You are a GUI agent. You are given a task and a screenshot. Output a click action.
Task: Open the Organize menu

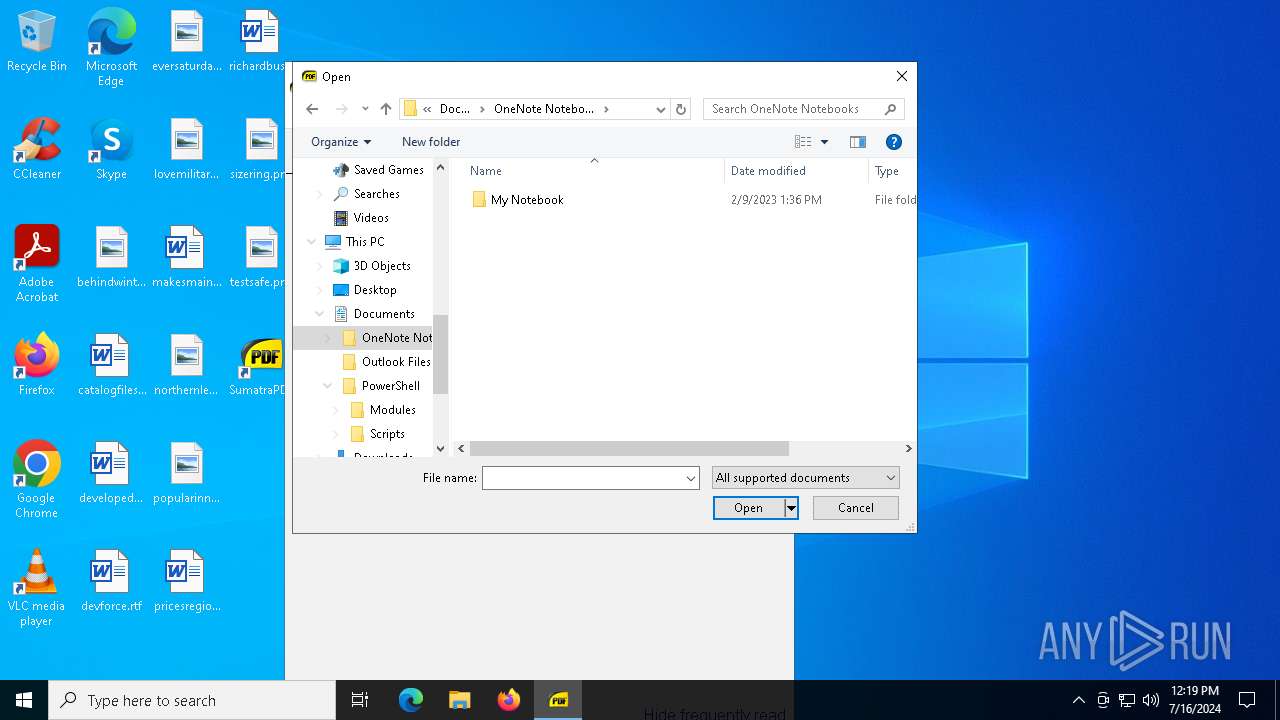click(341, 142)
